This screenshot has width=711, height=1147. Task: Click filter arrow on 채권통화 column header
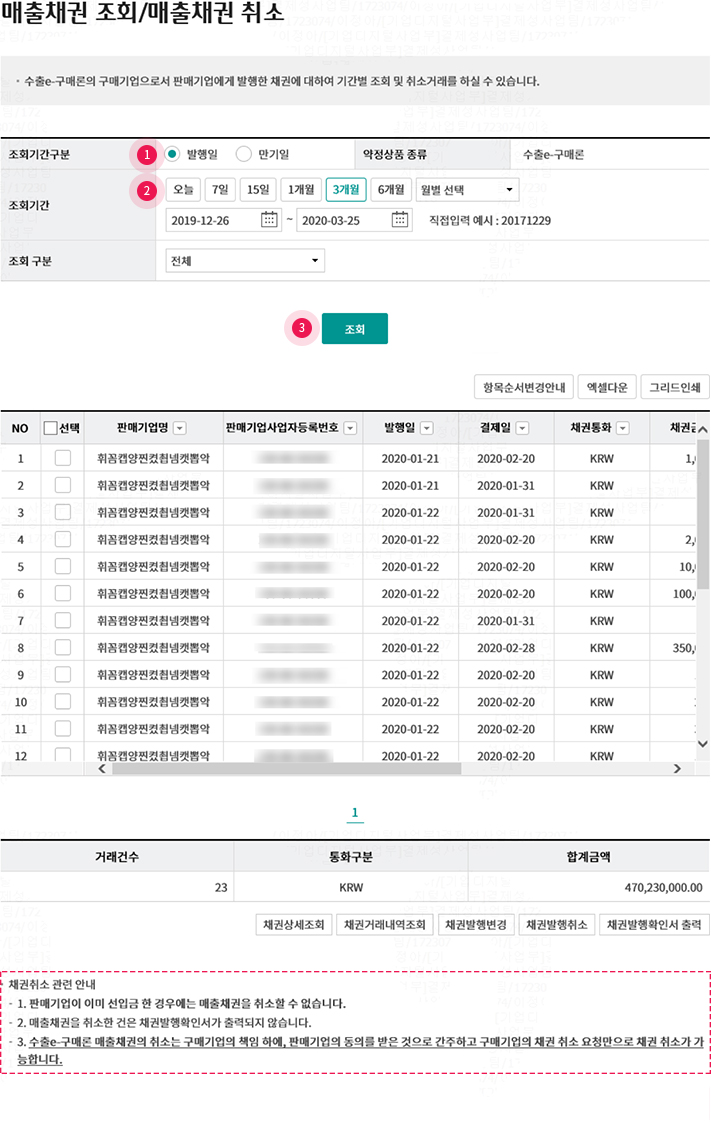pos(623,428)
